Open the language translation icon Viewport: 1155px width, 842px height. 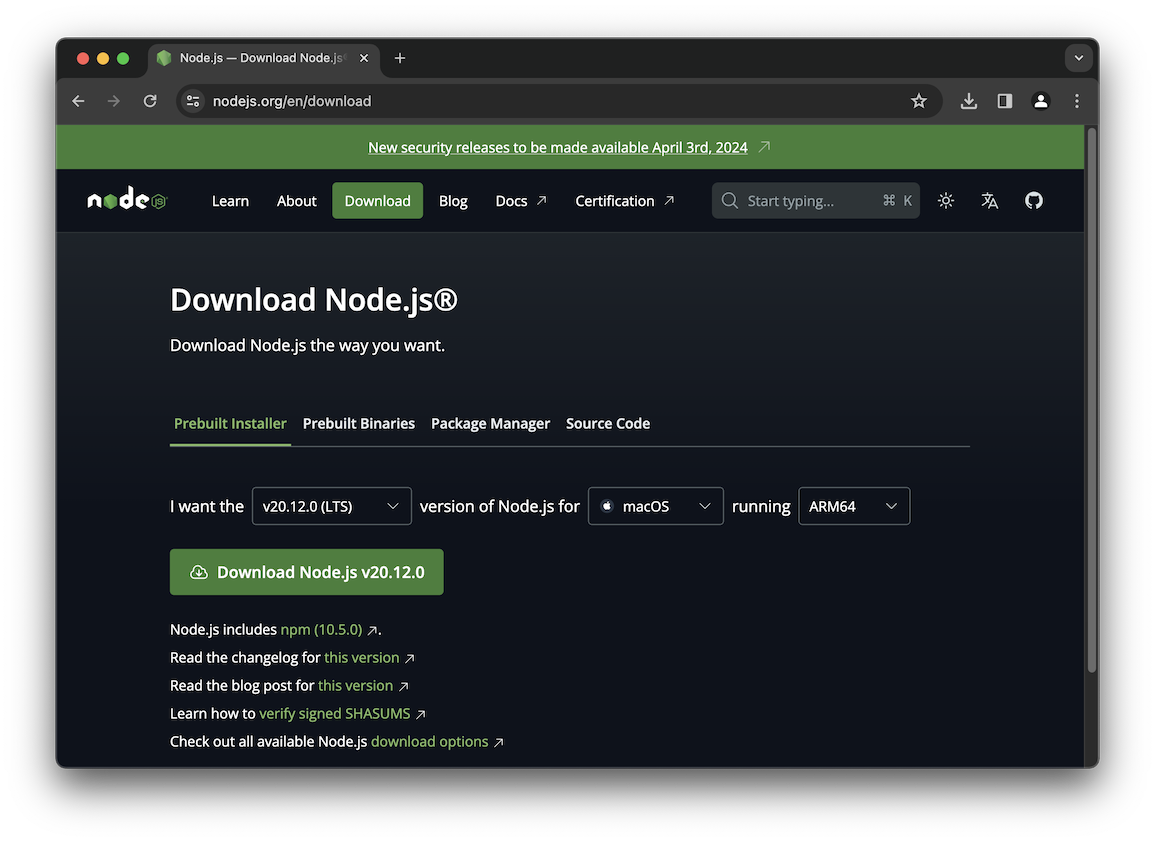[x=989, y=200]
